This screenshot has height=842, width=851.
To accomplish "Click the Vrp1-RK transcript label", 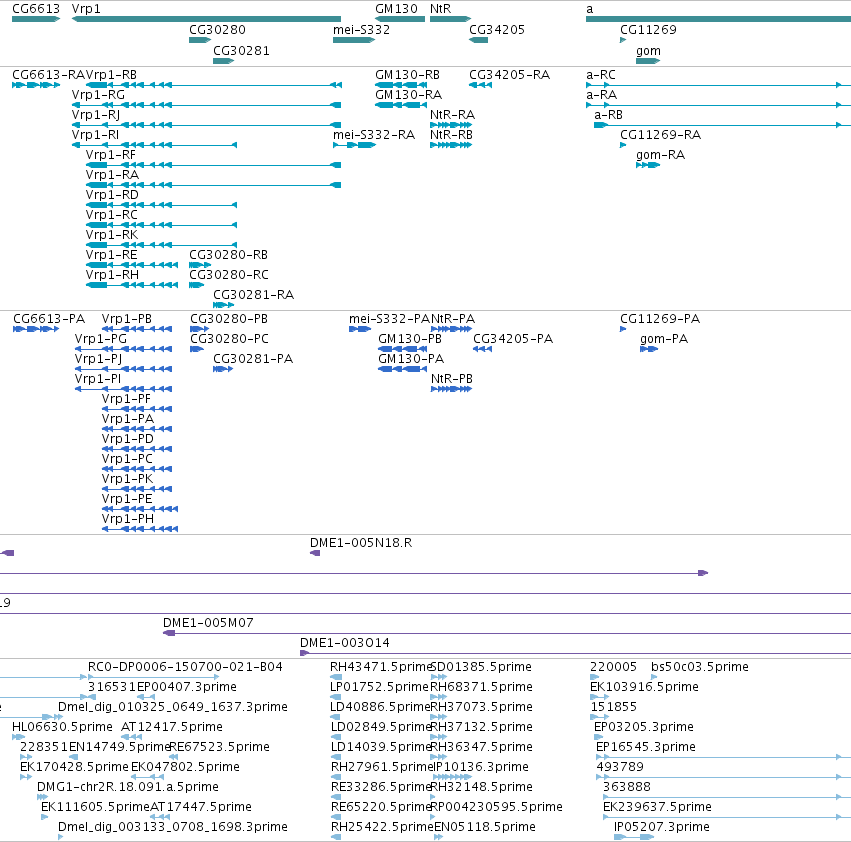I will (x=112, y=235).
